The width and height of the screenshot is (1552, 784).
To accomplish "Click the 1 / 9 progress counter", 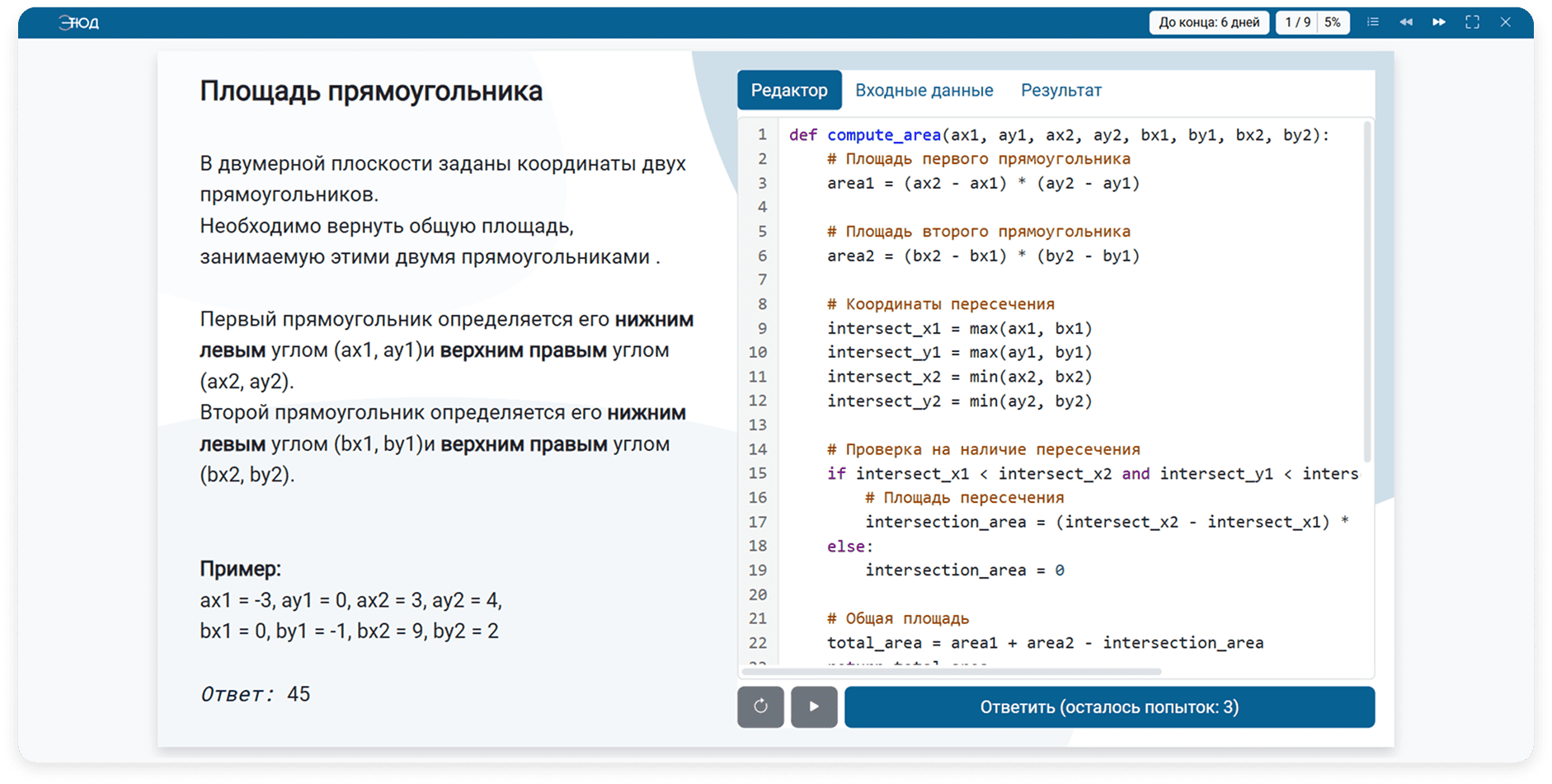I will click(x=1297, y=22).
